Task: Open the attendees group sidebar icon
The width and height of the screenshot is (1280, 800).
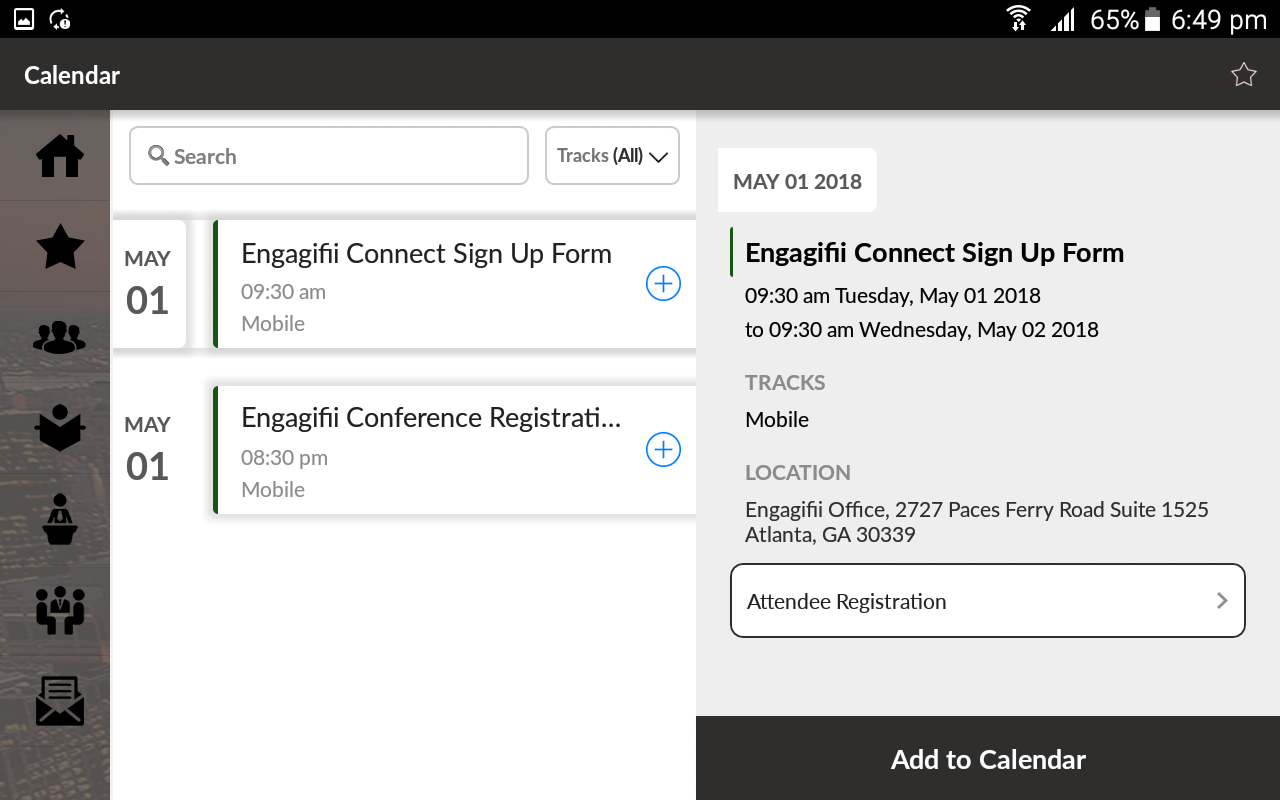Action: pyautogui.click(x=60, y=337)
